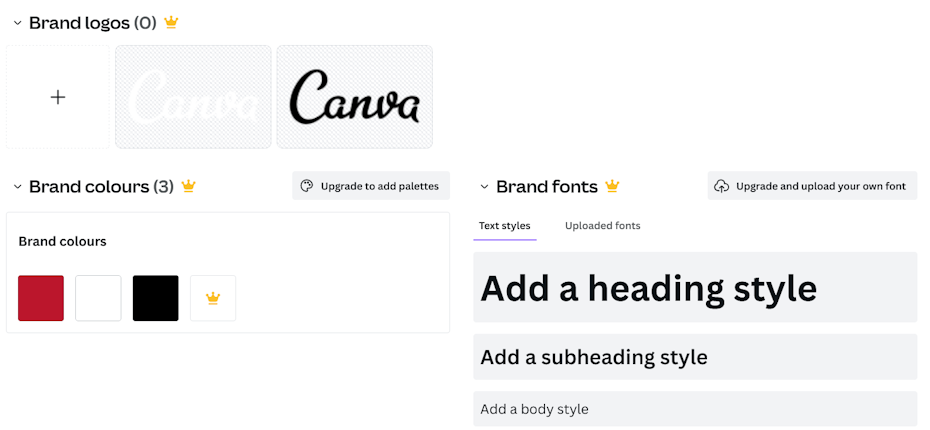Click the crown icon beside Brand fonts

pyautogui.click(x=612, y=186)
